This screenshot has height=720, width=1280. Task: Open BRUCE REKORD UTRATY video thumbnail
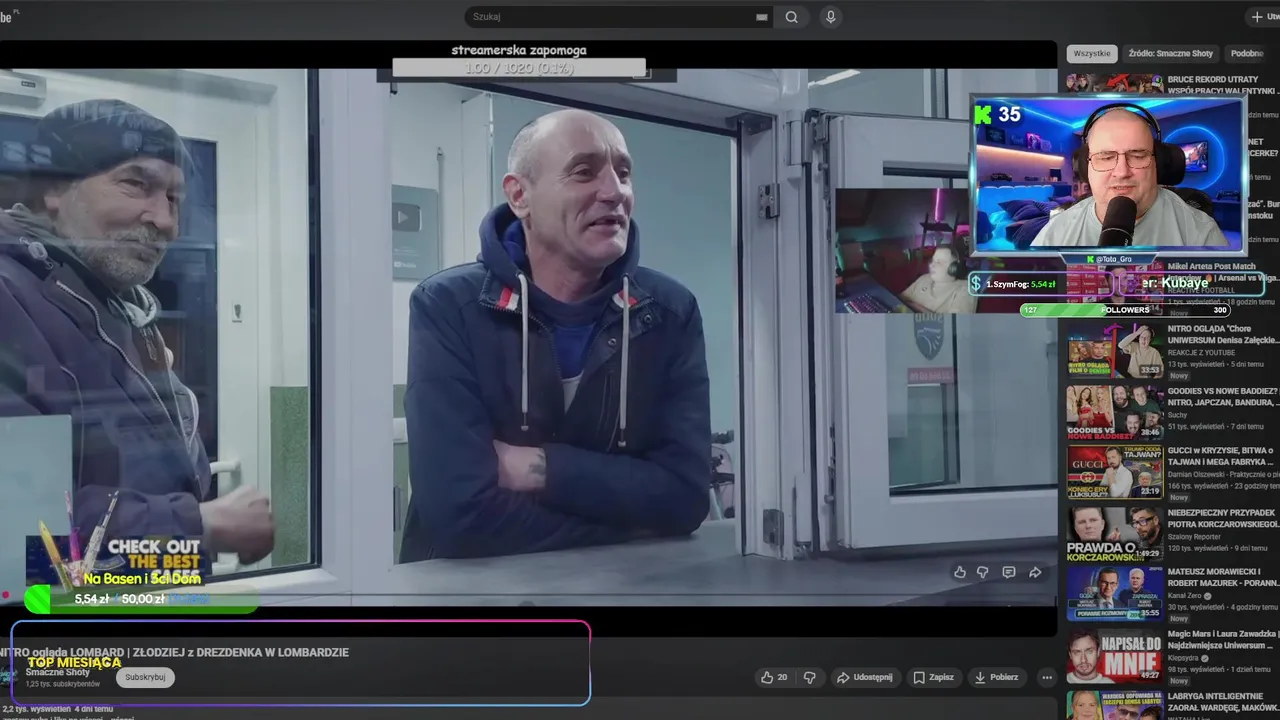pyautogui.click(x=1114, y=83)
